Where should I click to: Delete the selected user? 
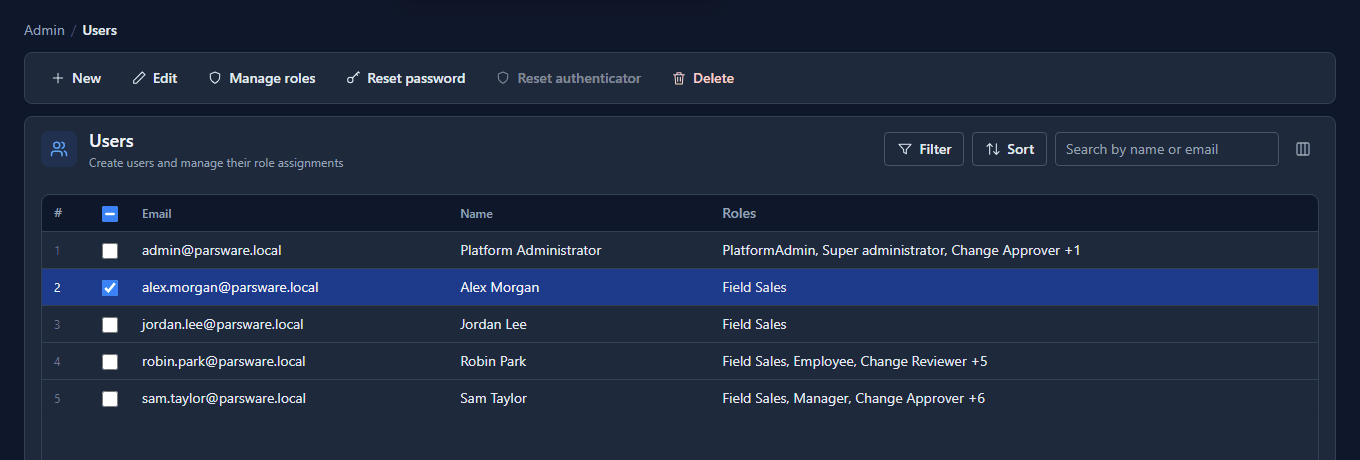[x=703, y=78]
